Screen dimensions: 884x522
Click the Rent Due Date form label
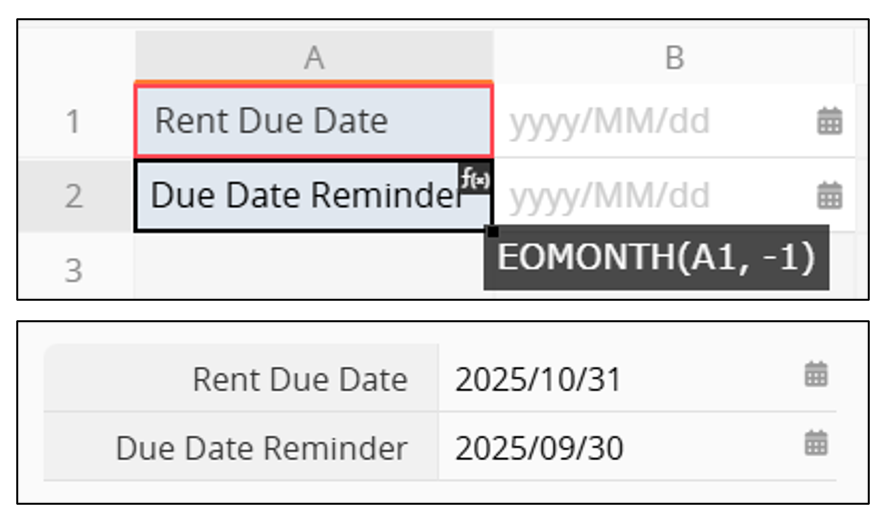point(300,380)
